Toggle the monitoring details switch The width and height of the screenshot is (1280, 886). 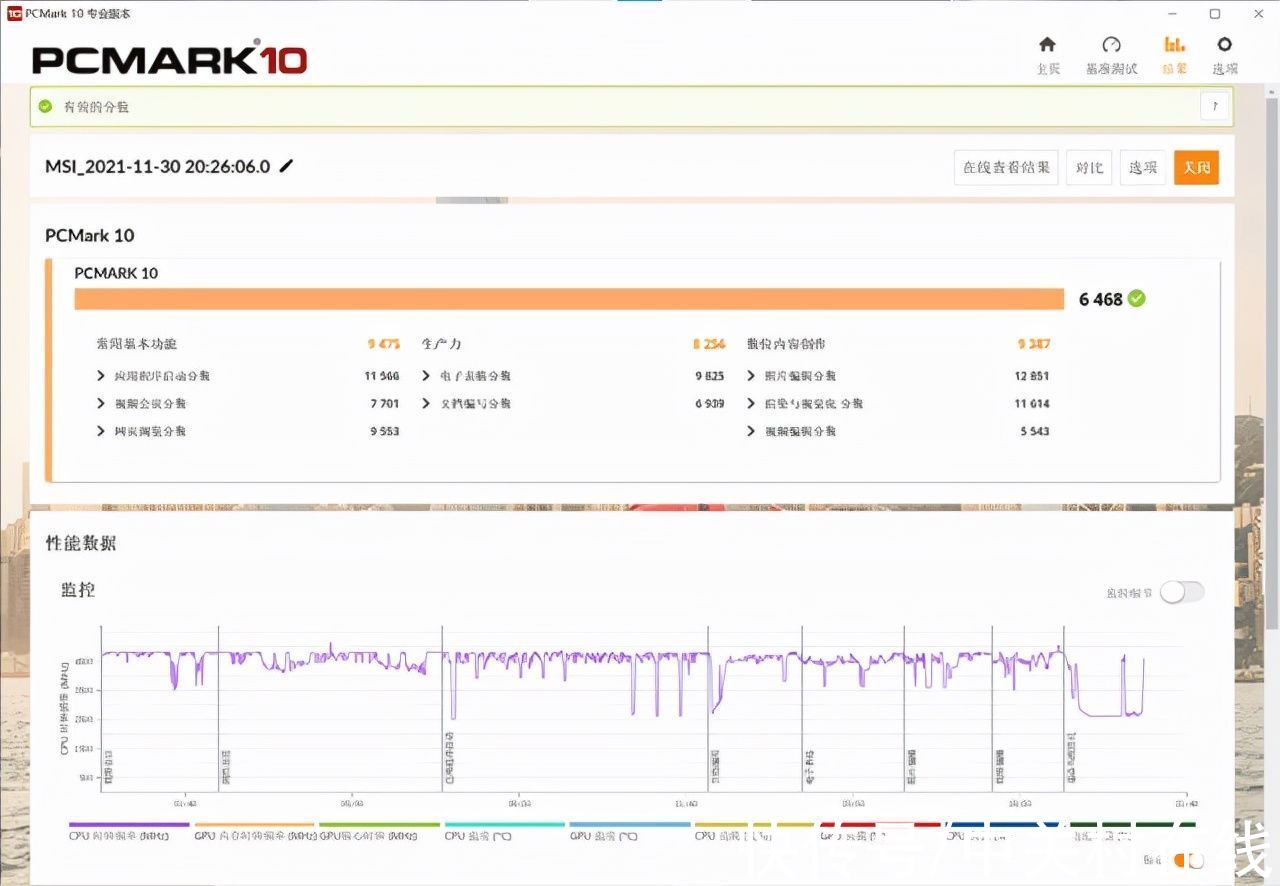[1182, 592]
